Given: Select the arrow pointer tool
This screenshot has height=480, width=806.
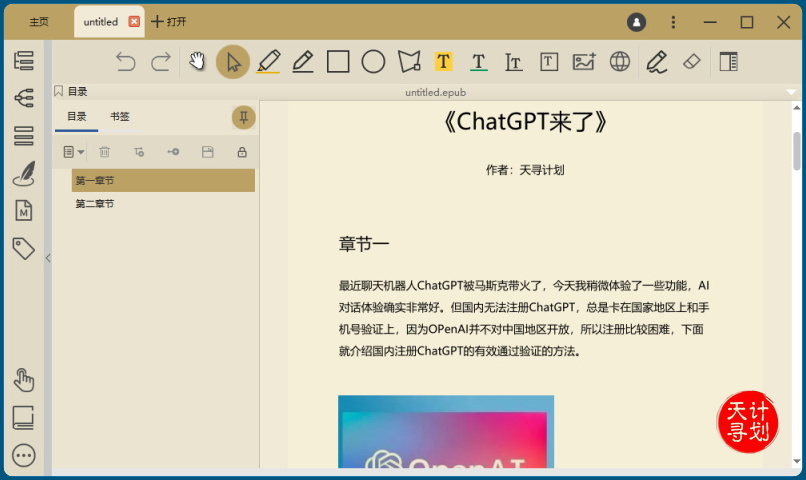Looking at the screenshot, I should coord(233,62).
